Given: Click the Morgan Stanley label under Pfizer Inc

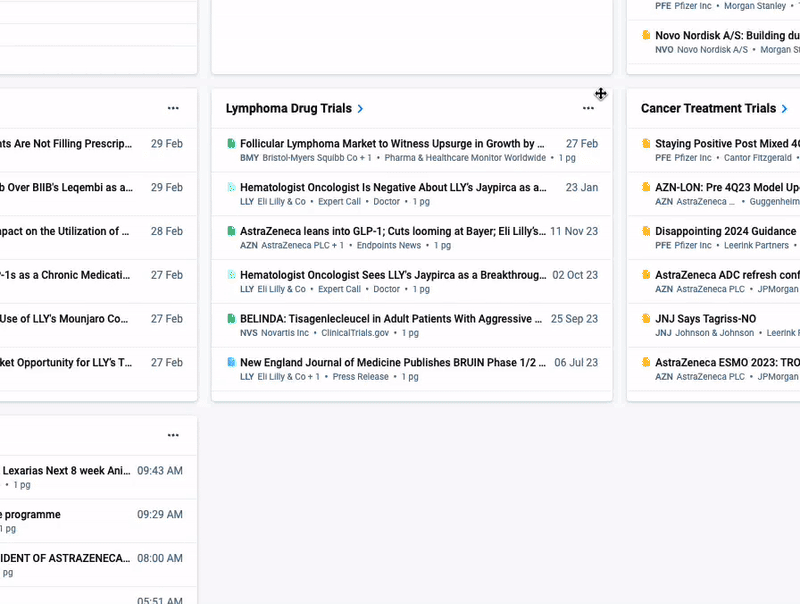Looking at the screenshot, I should coord(755,6).
